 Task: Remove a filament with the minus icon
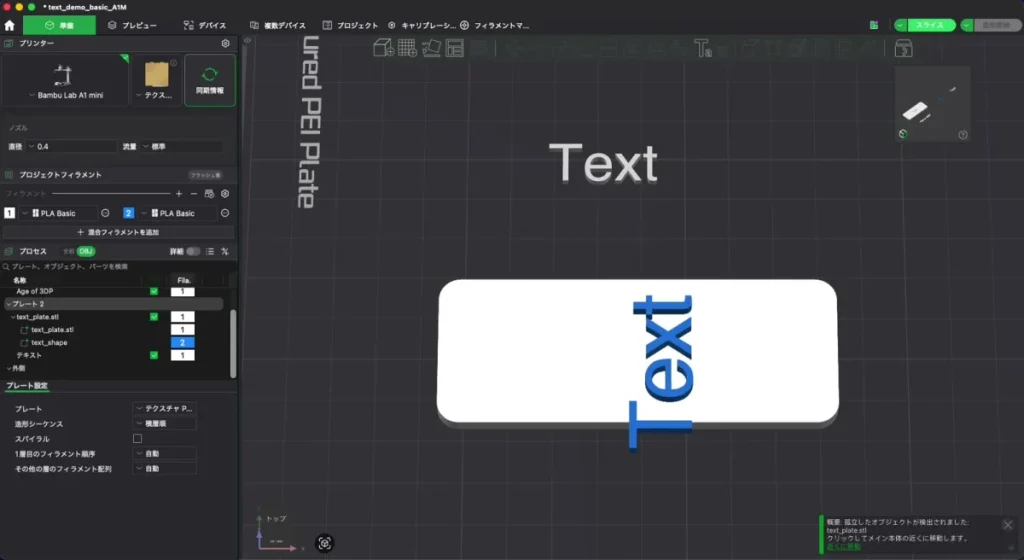click(194, 194)
